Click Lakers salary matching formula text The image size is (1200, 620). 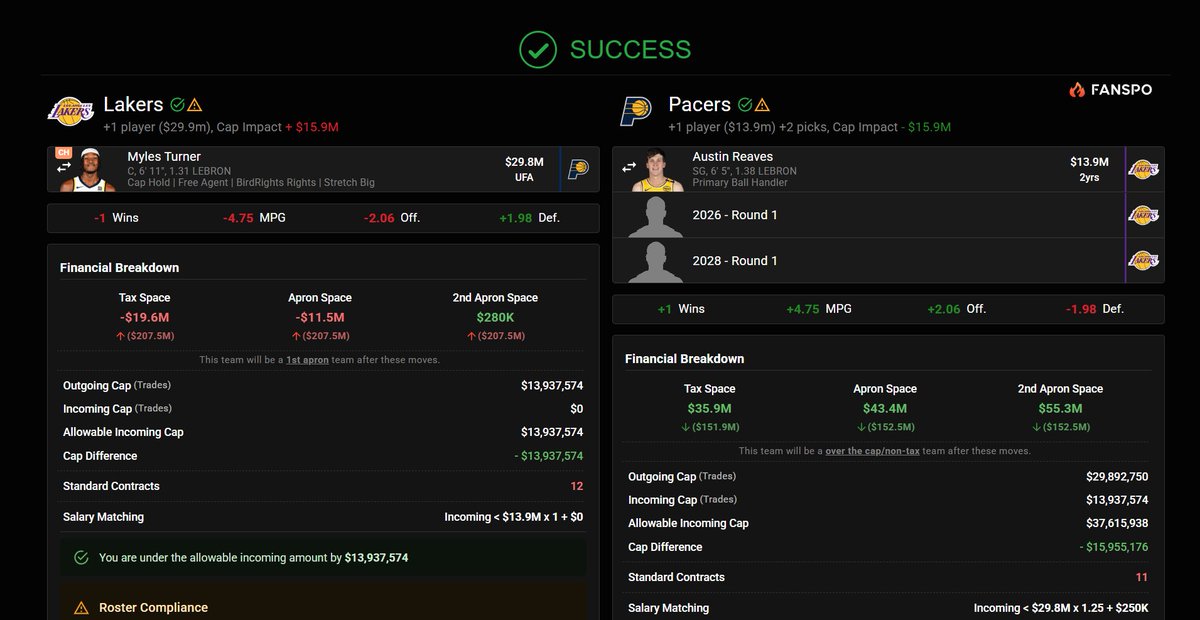point(514,517)
